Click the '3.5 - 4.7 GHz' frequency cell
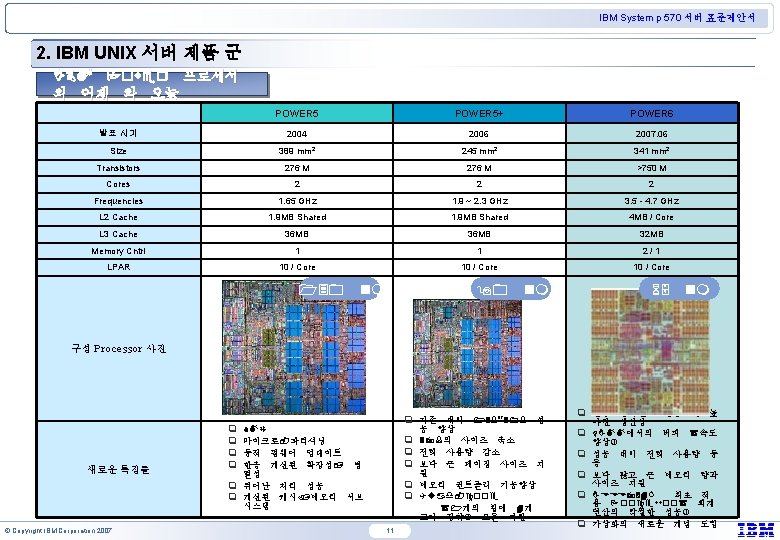The height and width of the screenshot is (540, 780). [652, 201]
